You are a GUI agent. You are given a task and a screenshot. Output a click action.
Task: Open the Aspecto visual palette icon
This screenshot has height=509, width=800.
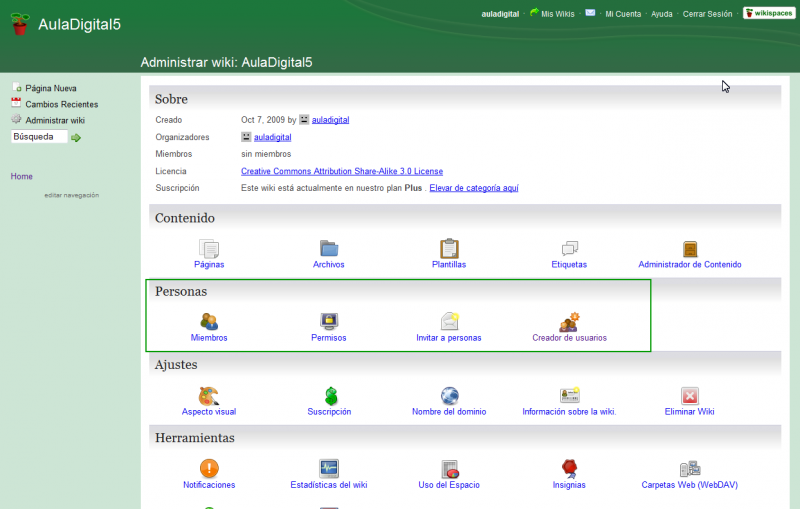(x=209, y=396)
